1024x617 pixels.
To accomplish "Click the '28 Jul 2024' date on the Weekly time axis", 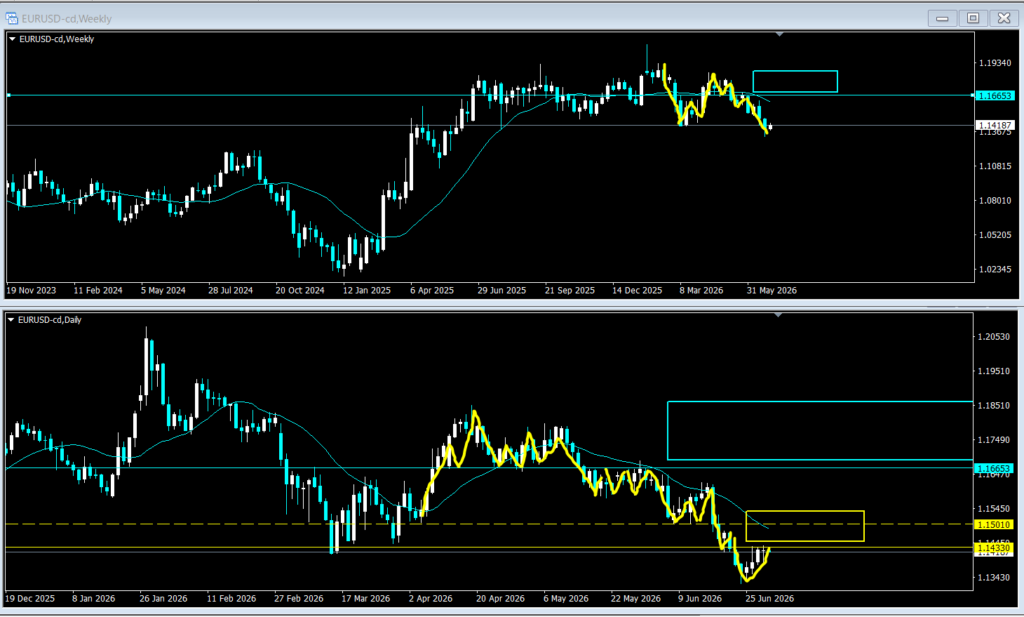I will [x=231, y=291].
